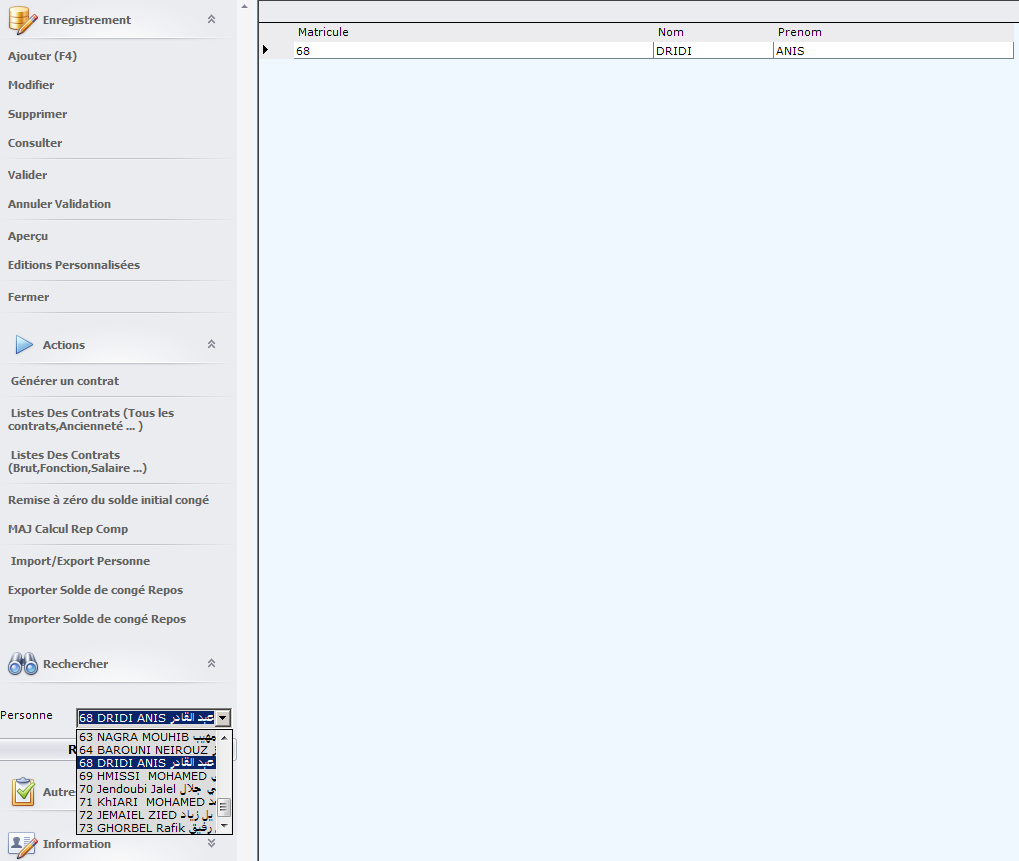Click Exporter Solde de congé Repos

pyautogui.click(x=96, y=590)
